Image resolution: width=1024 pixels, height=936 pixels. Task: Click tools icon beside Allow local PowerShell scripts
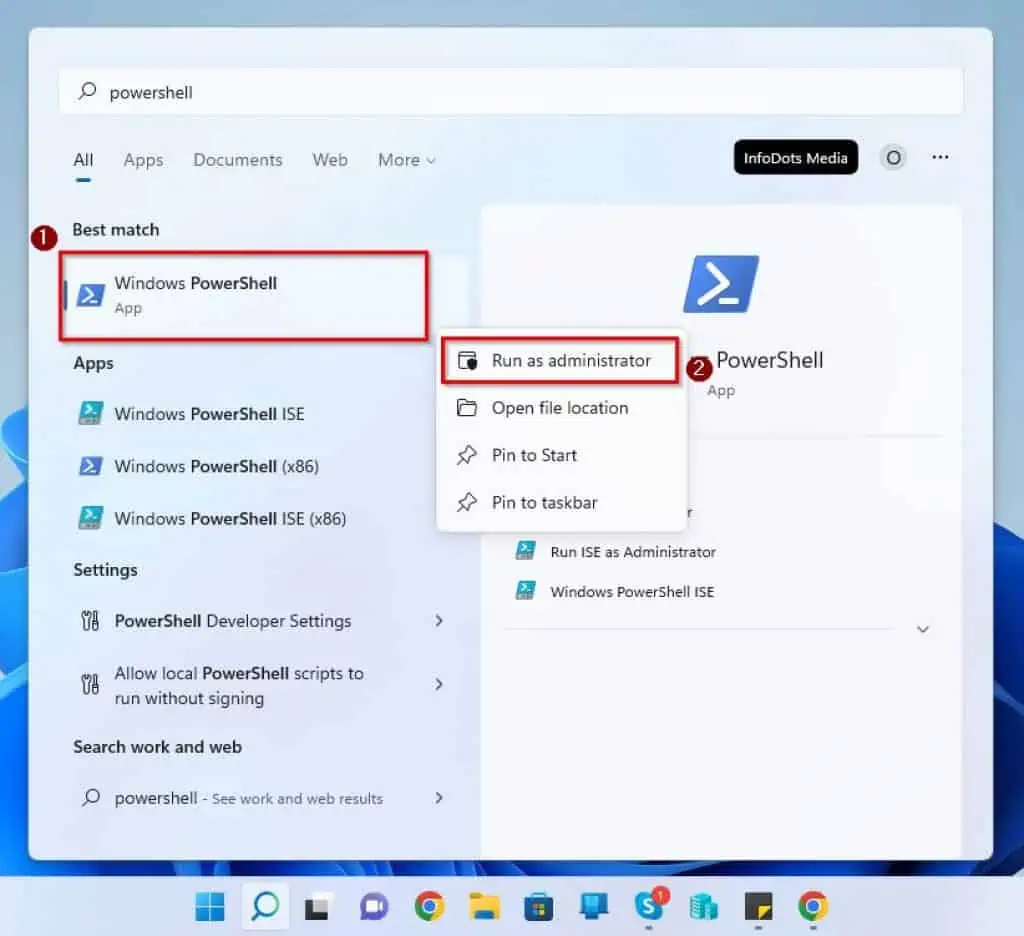(90, 685)
